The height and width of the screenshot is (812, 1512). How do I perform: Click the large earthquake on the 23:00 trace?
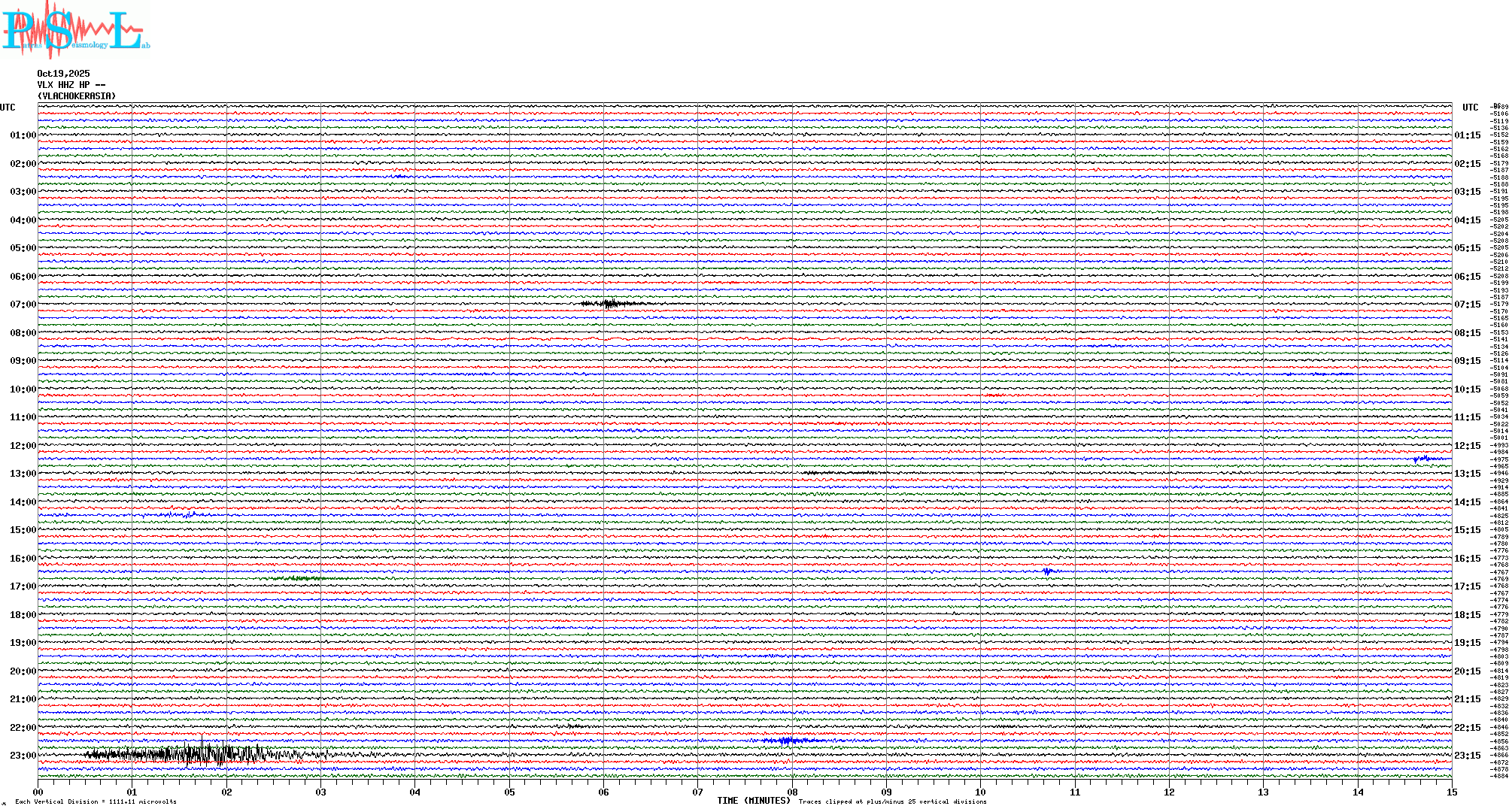pos(203,754)
